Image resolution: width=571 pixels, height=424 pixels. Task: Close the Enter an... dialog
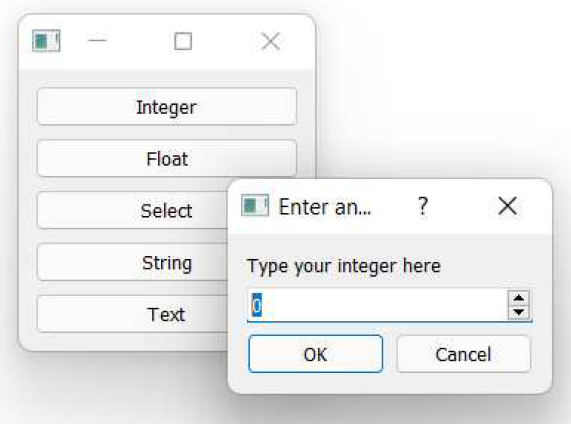click(x=508, y=206)
